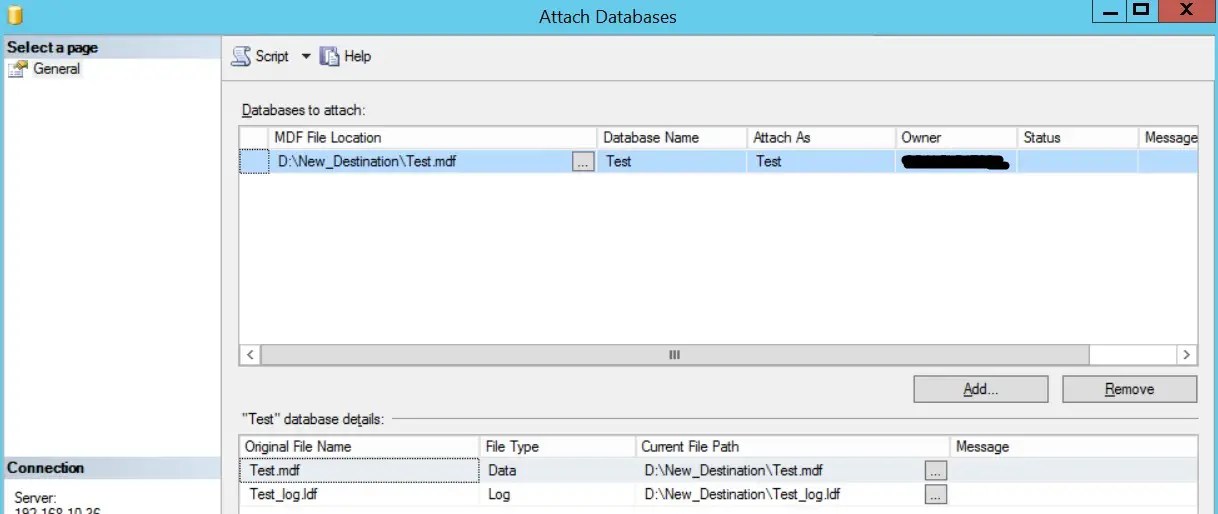Click the File Type column header
This screenshot has height=514, width=1218.
(557, 446)
